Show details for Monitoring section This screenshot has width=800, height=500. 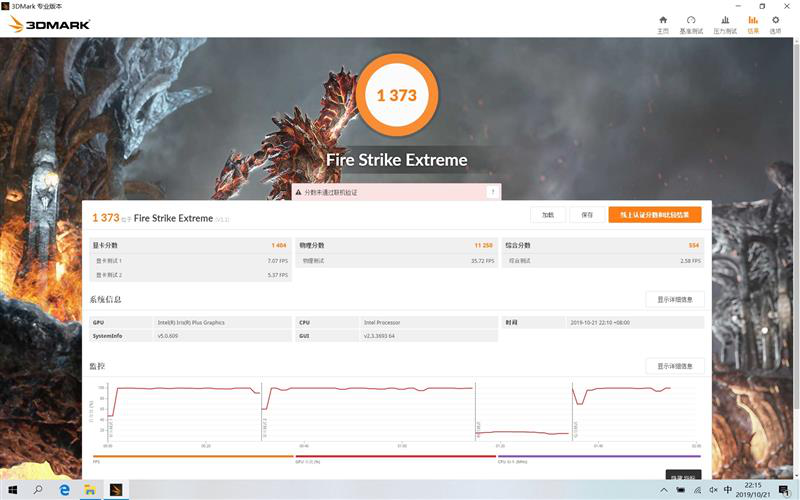674,366
